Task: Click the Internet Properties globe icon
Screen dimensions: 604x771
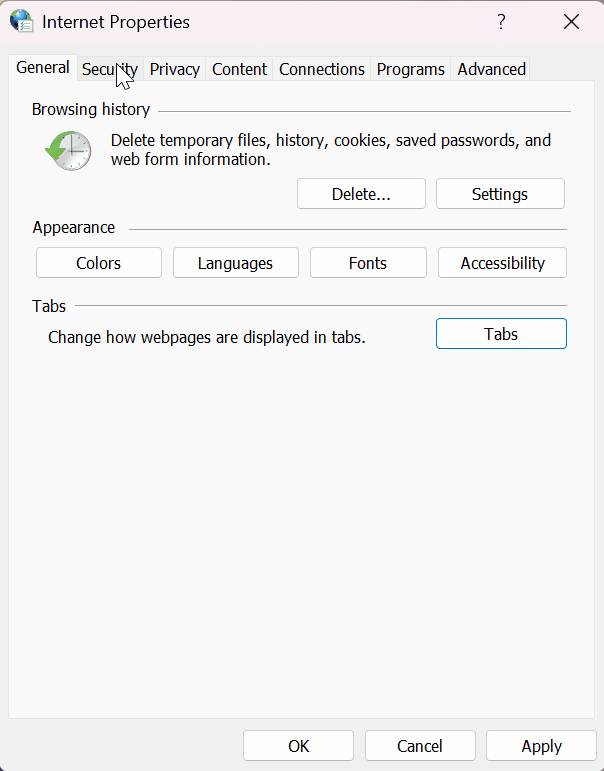Action: (22, 21)
